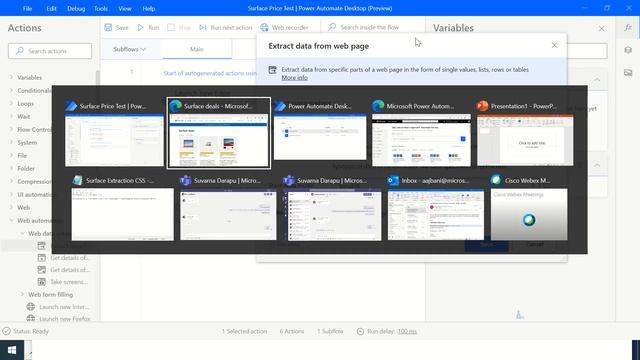
Task: Open the Web recorder
Action: [x=284, y=27]
